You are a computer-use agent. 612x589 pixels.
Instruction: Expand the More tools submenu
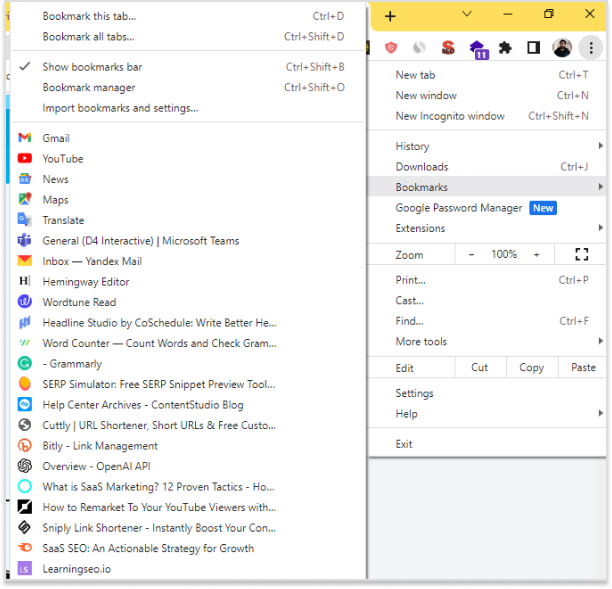[x=487, y=342]
